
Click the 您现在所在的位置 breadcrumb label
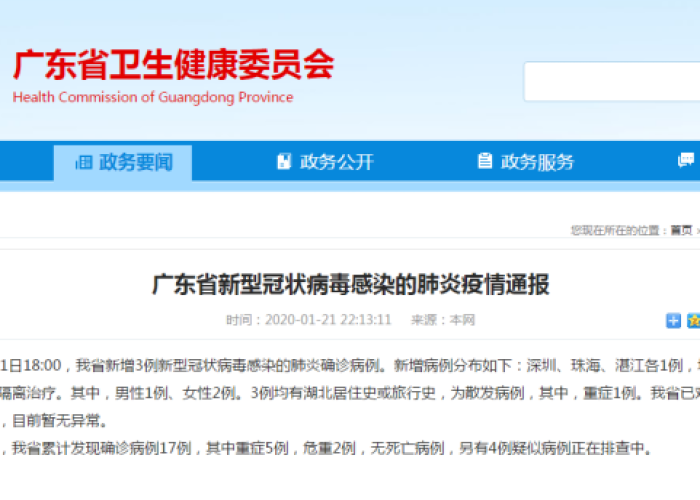click(x=619, y=230)
